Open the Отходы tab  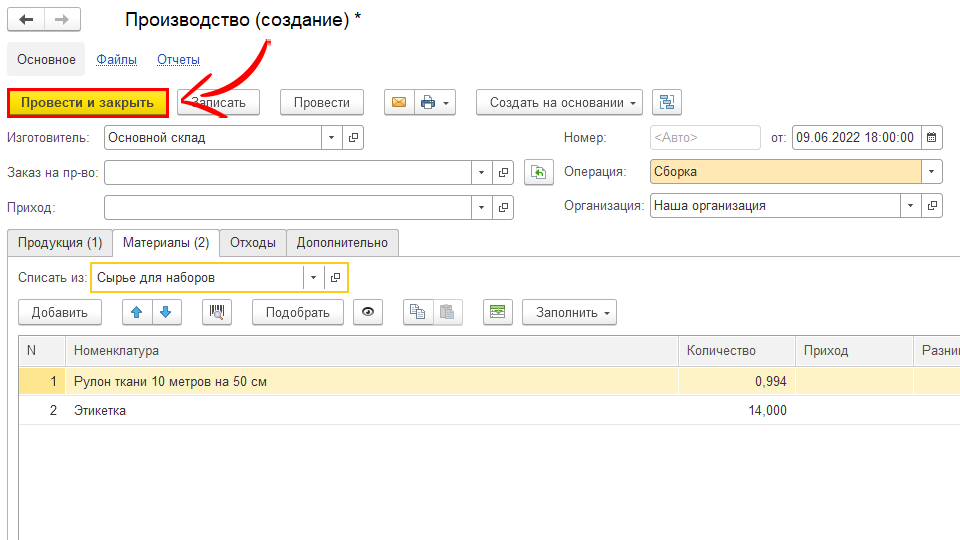(x=253, y=242)
